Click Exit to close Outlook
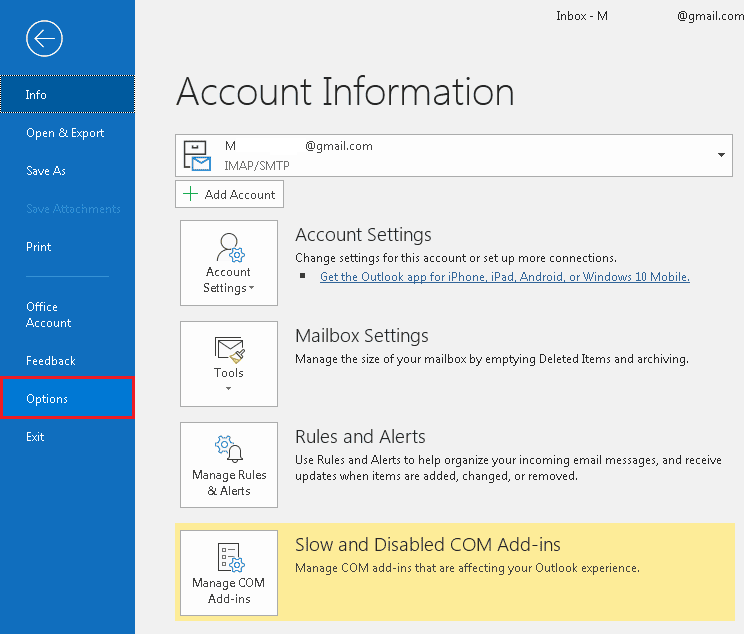744x634 pixels. pos(35,437)
